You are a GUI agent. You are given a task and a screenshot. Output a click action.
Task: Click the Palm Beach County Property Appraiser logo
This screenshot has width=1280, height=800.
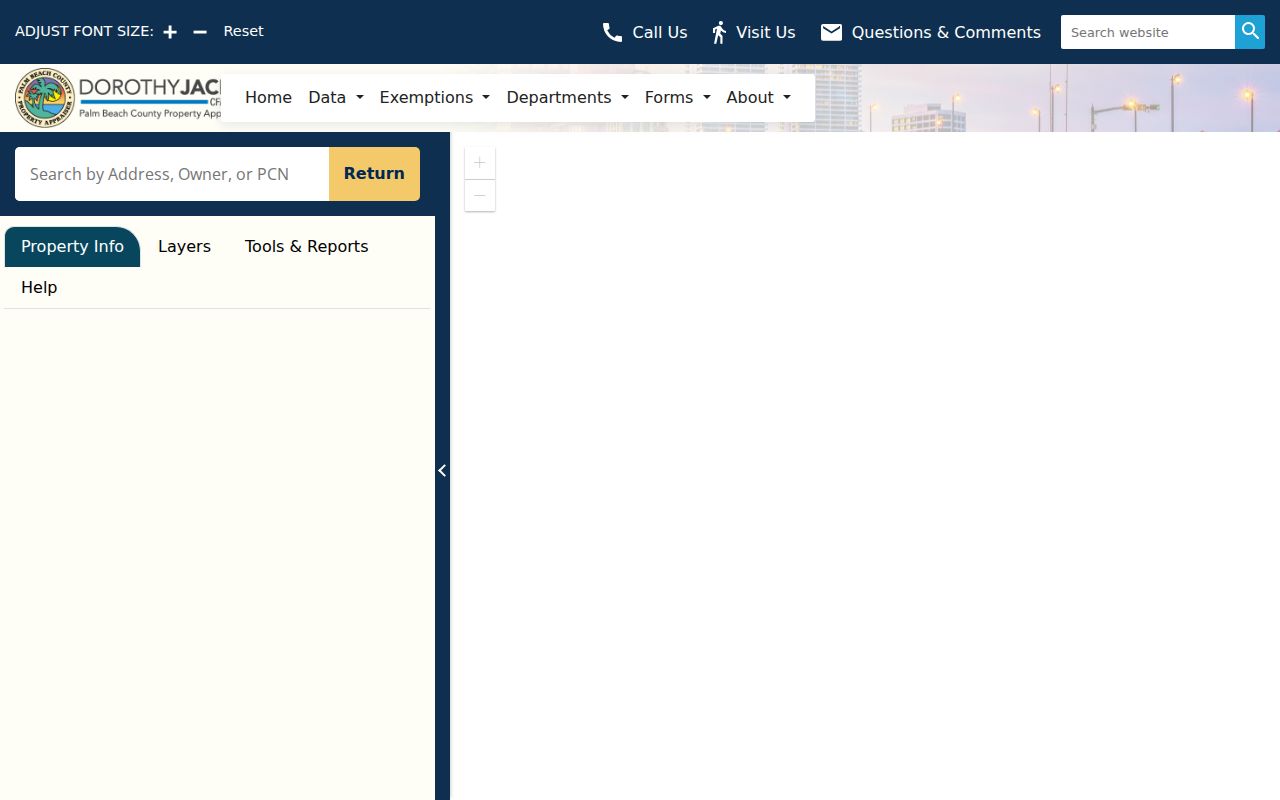coord(118,98)
